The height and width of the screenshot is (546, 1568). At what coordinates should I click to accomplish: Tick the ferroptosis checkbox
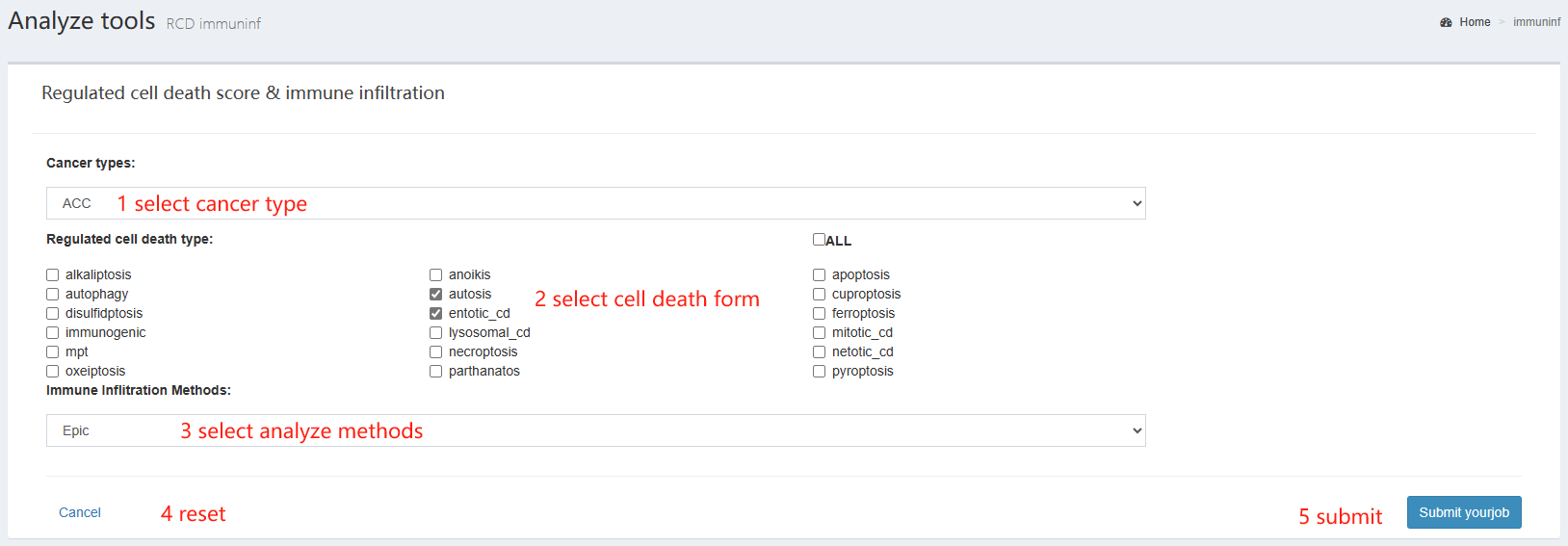820,314
